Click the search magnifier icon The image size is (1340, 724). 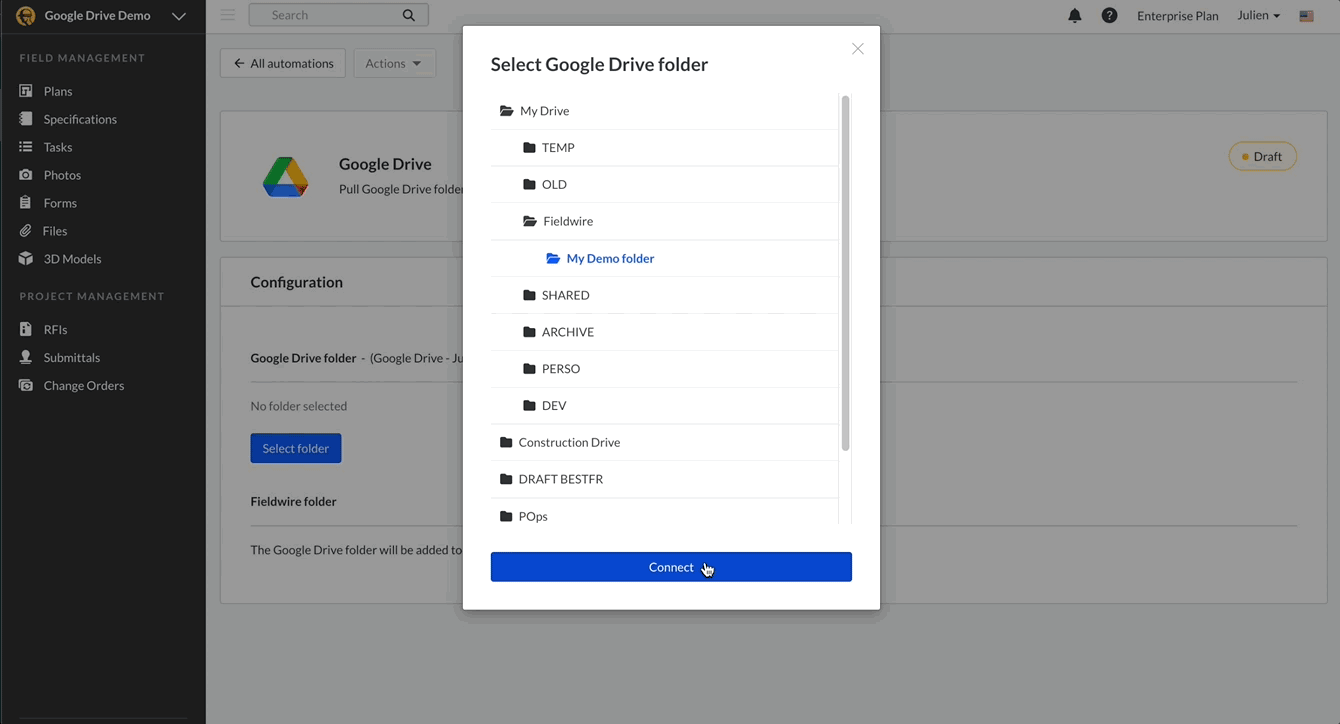pyautogui.click(x=409, y=14)
